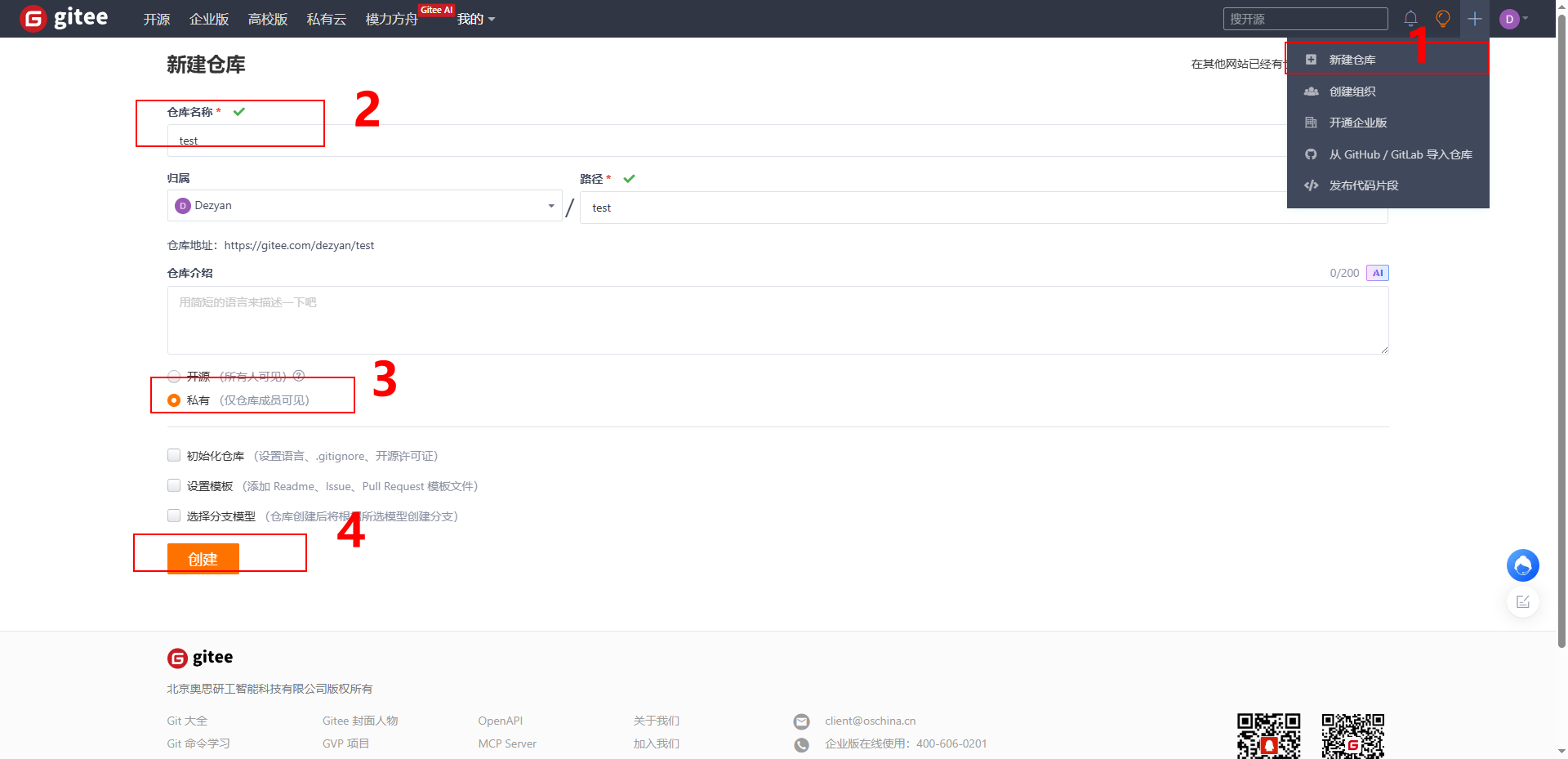Select the 开源 radio option

click(x=174, y=377)
